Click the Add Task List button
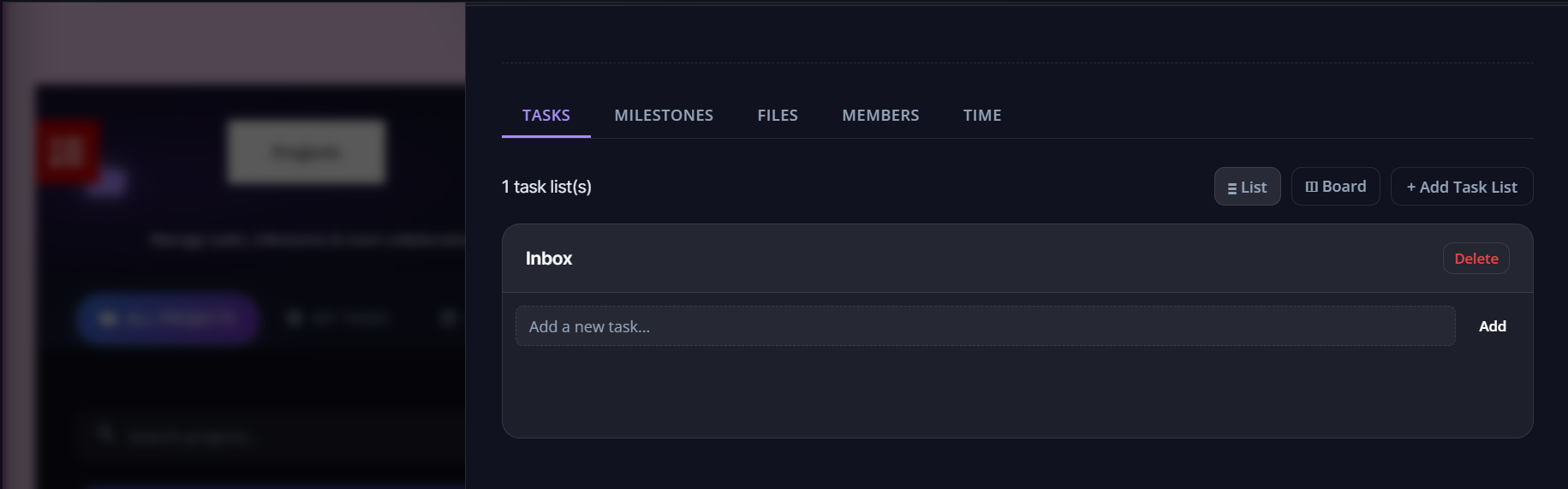The image size is (1568, 489). [x=1462, y=187]
